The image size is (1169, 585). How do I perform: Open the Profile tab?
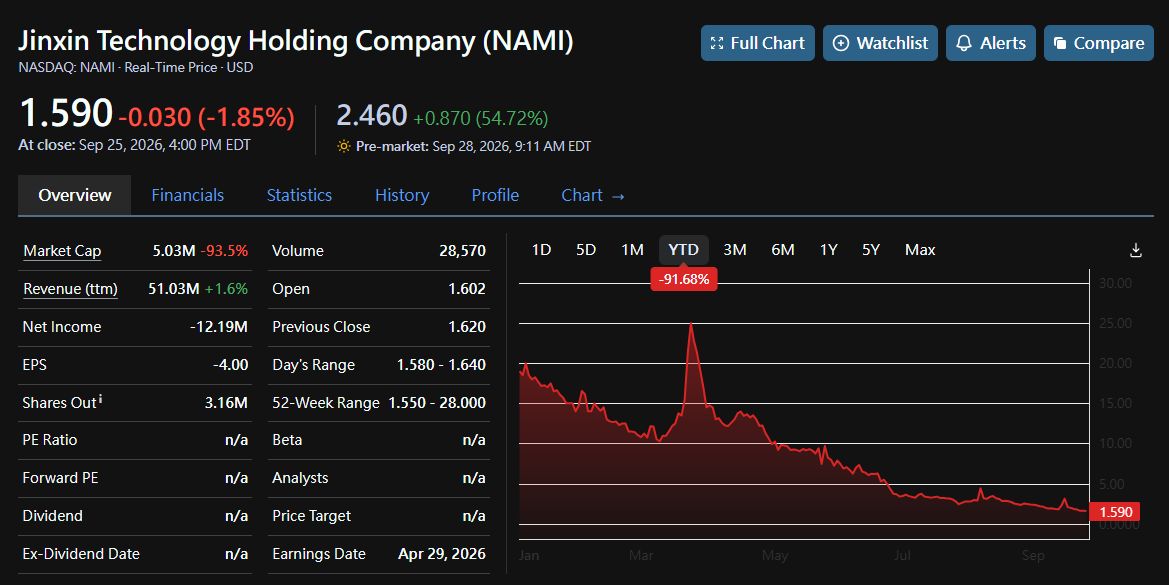tap(495, 195)
